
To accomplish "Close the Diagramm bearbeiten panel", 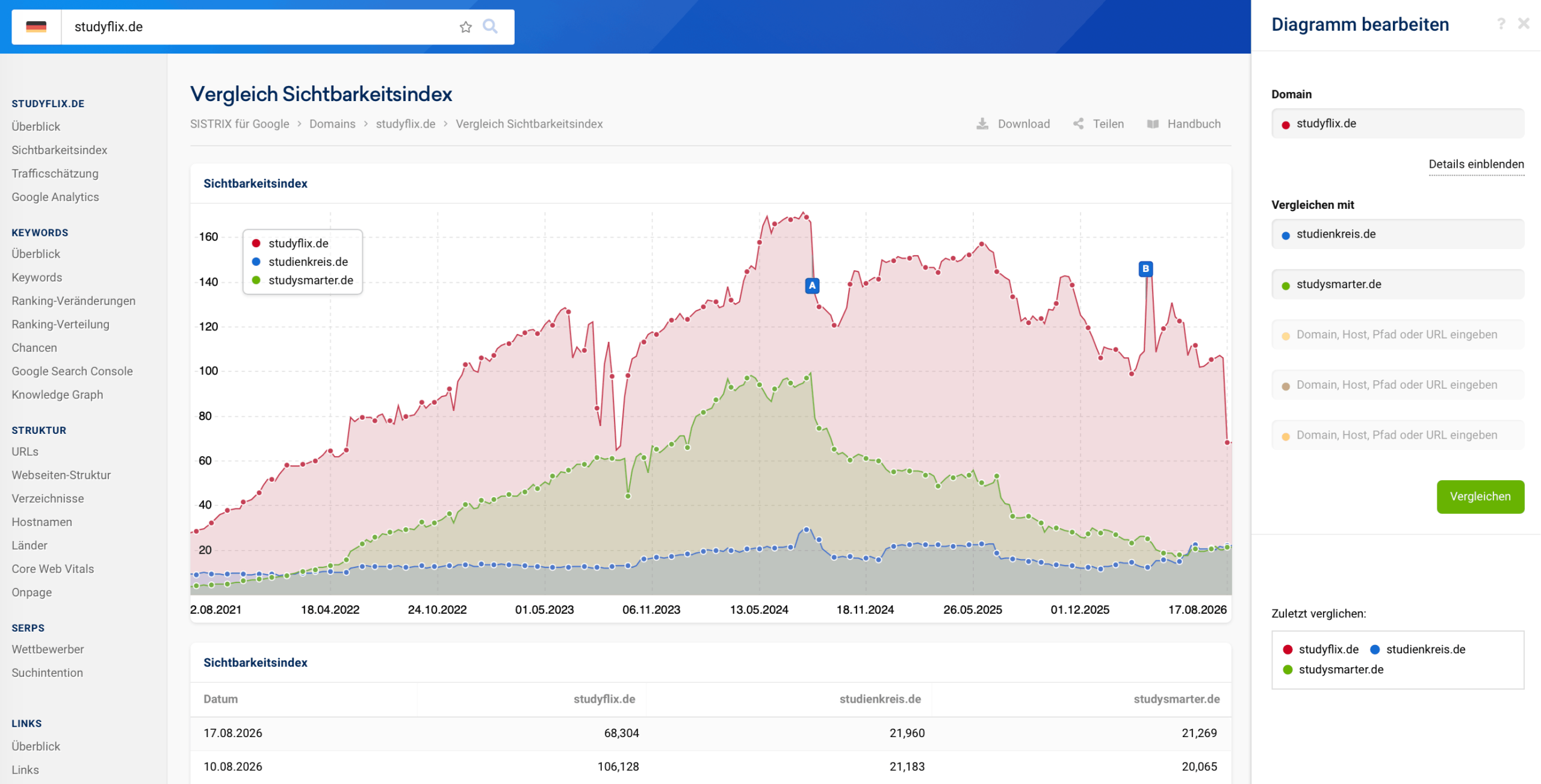I will 1524,23.
